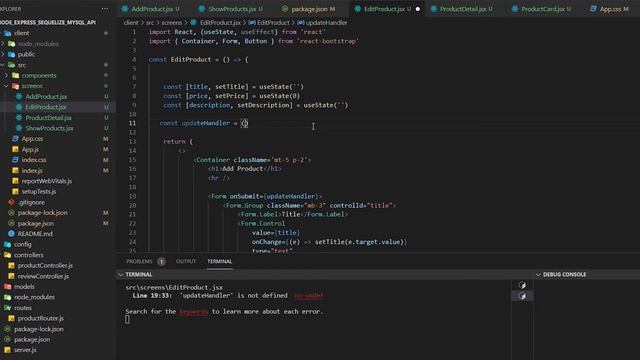Switch to the App.css editor tab
640x360 pixels.
click(611, 9)
